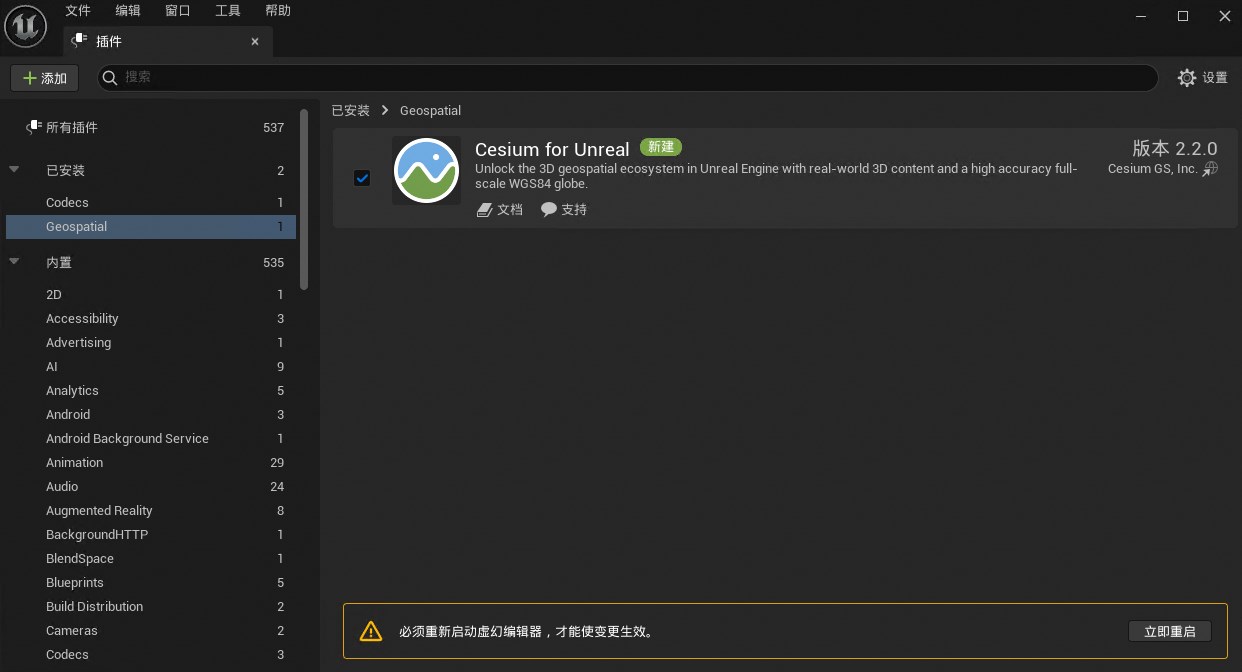Click the restart required message text
Viewport: 1242px width, 672px height.
point(526,632)
